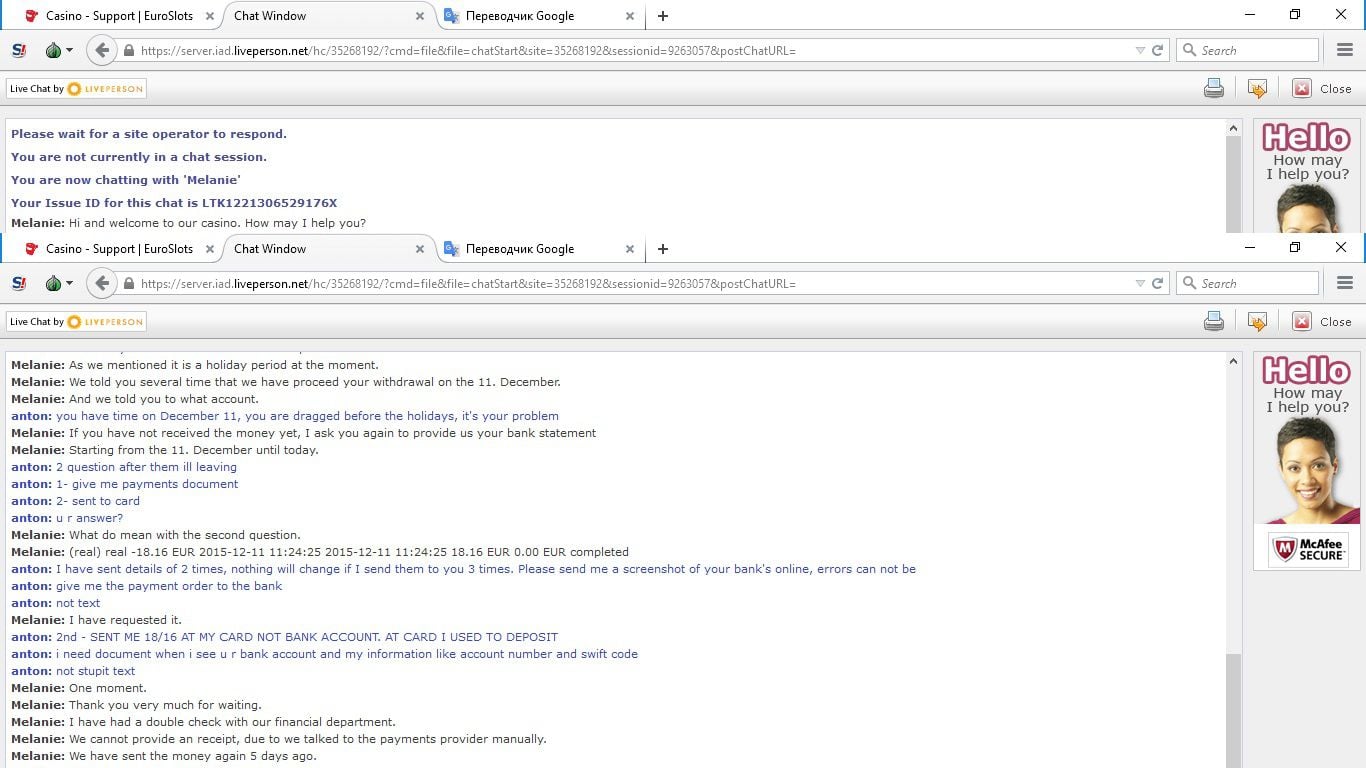1366x768 pixels.
Task: Close the EuroSlots tab in lower window
Action: coord(210,249)
